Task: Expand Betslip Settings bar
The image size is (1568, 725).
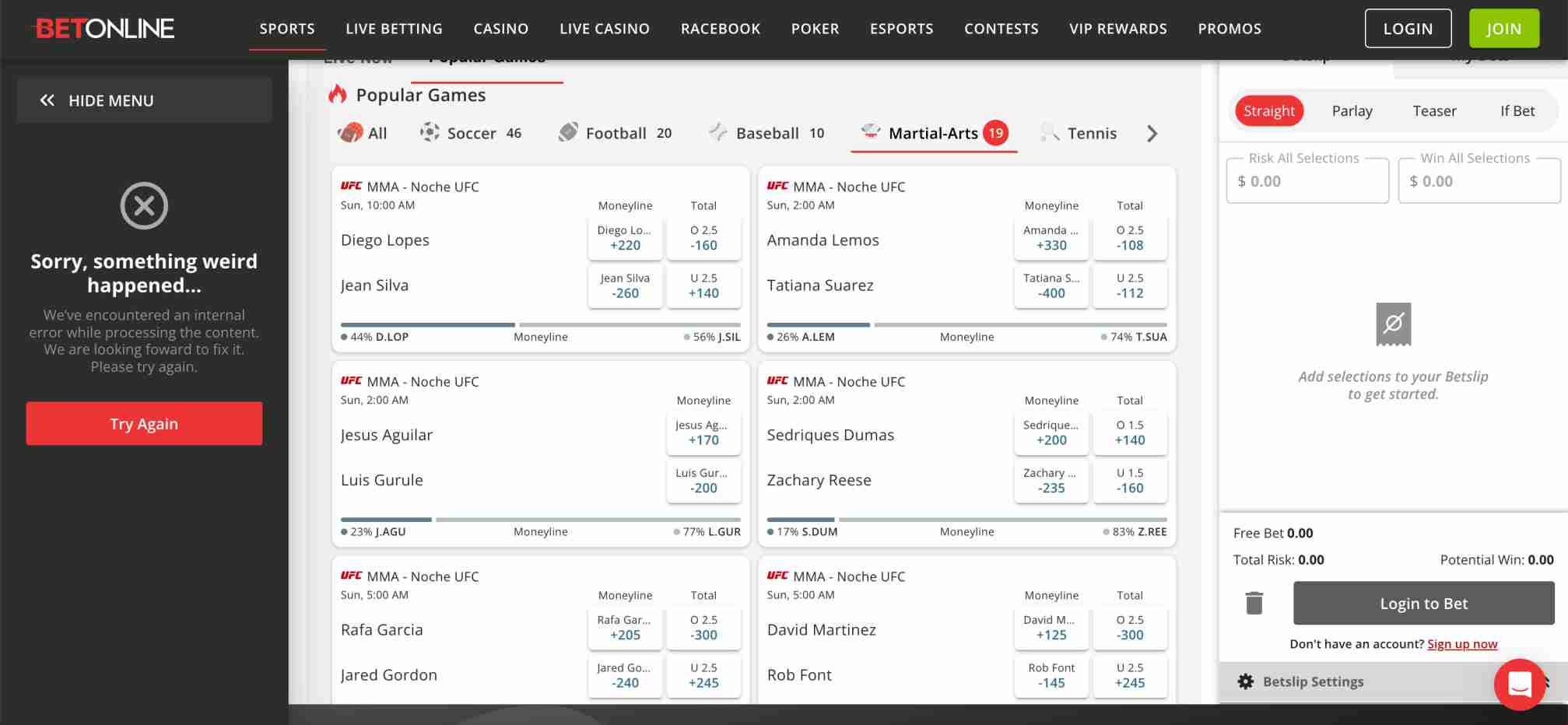Action: (1393, 681)
